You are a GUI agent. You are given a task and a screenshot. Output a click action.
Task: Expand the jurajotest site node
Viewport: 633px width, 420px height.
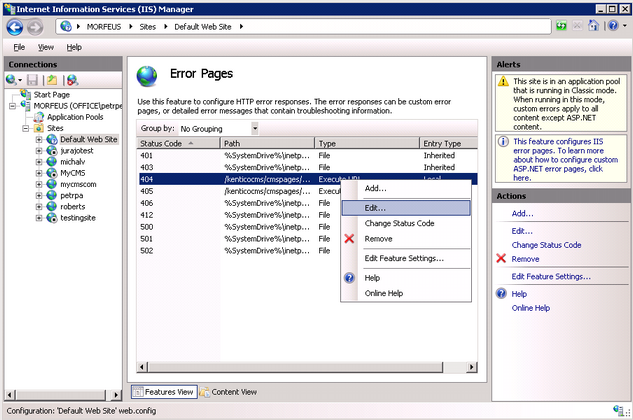click(x=39, y=151)
